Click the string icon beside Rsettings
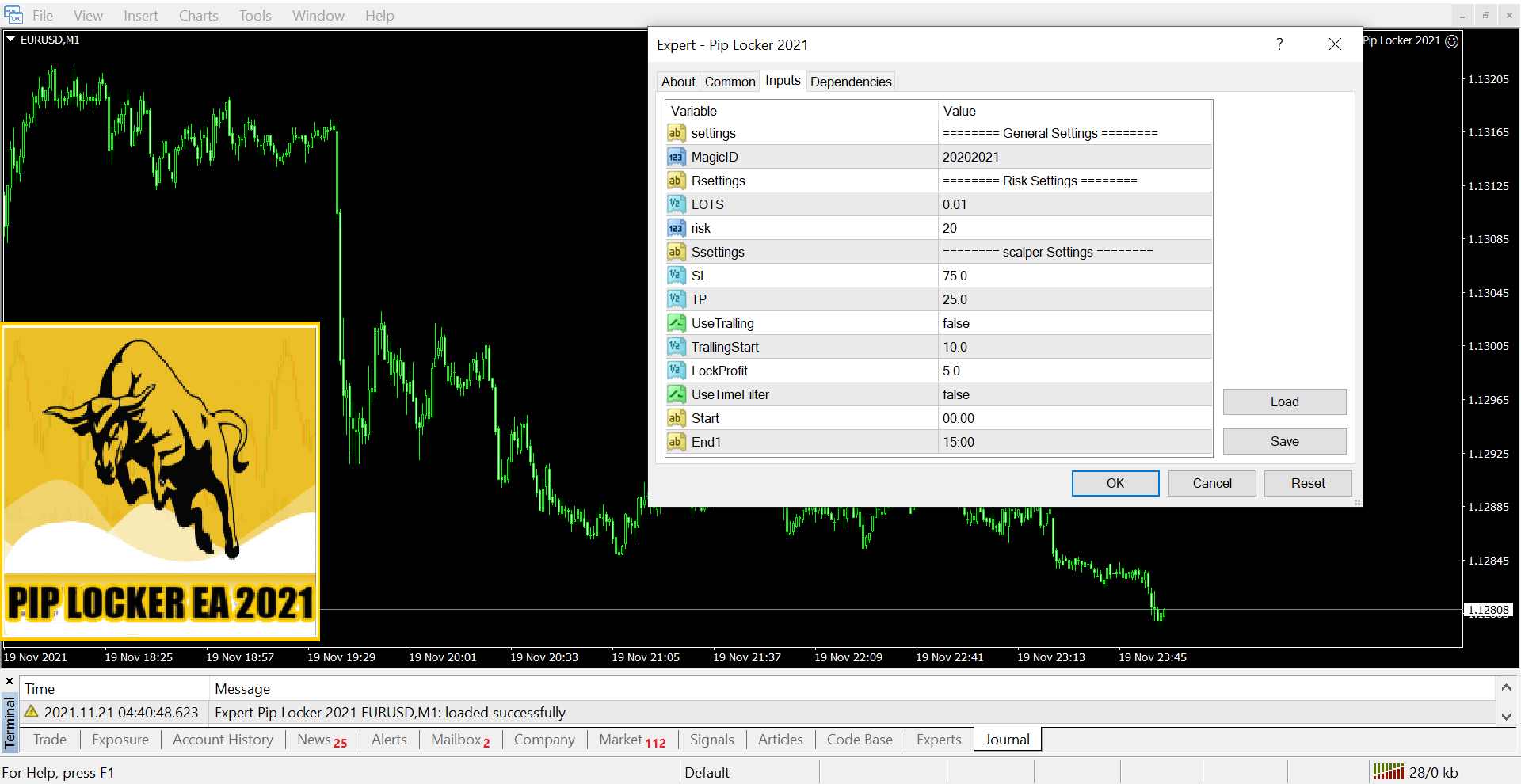 [677, 181]
